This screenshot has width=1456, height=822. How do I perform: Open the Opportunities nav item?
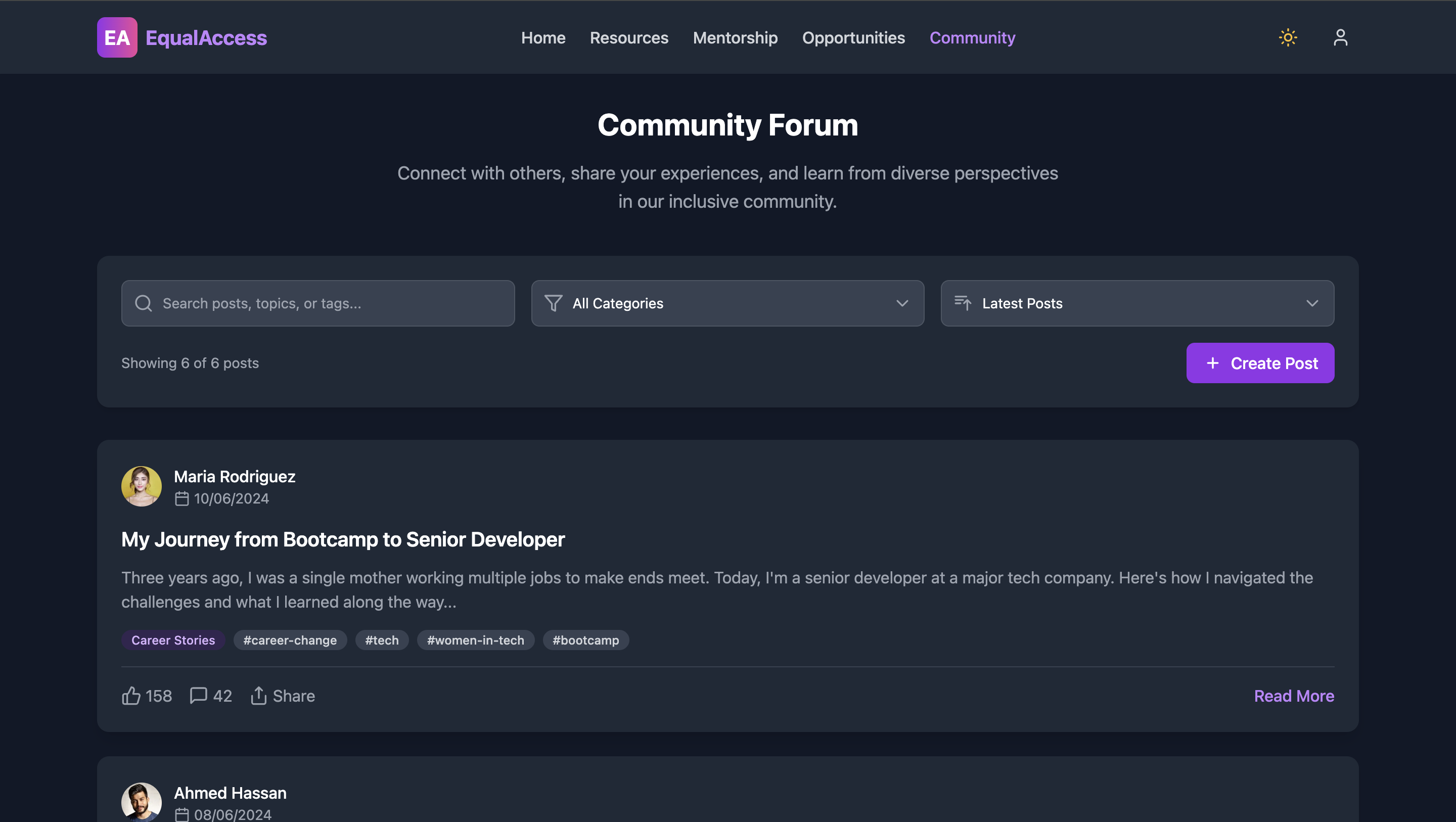(853, 38)
